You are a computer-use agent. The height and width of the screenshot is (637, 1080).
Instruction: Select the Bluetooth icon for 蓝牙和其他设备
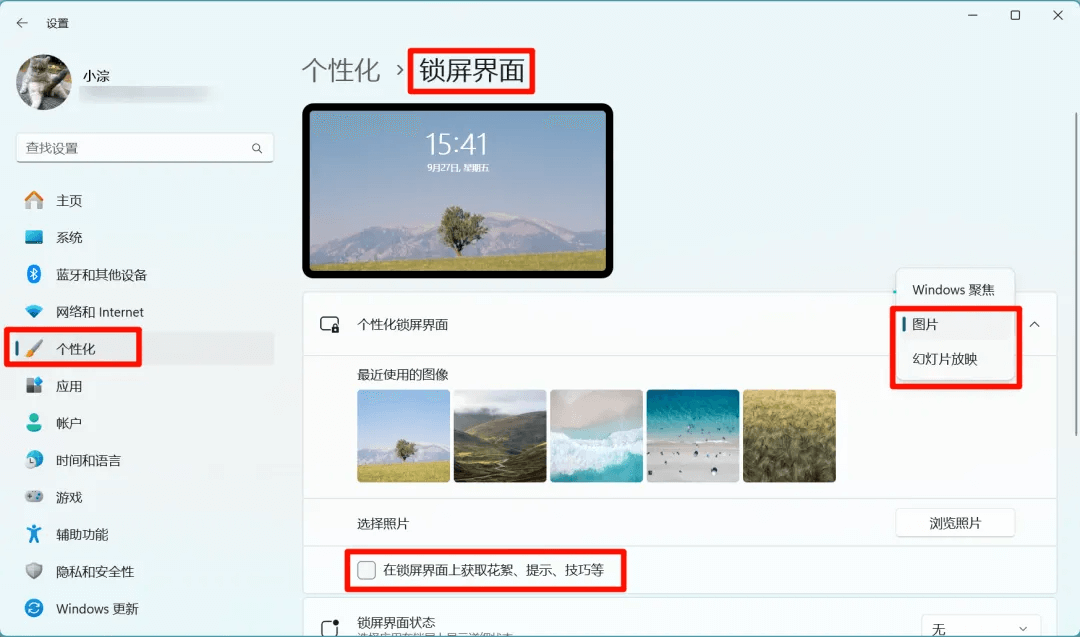point(34,274)
